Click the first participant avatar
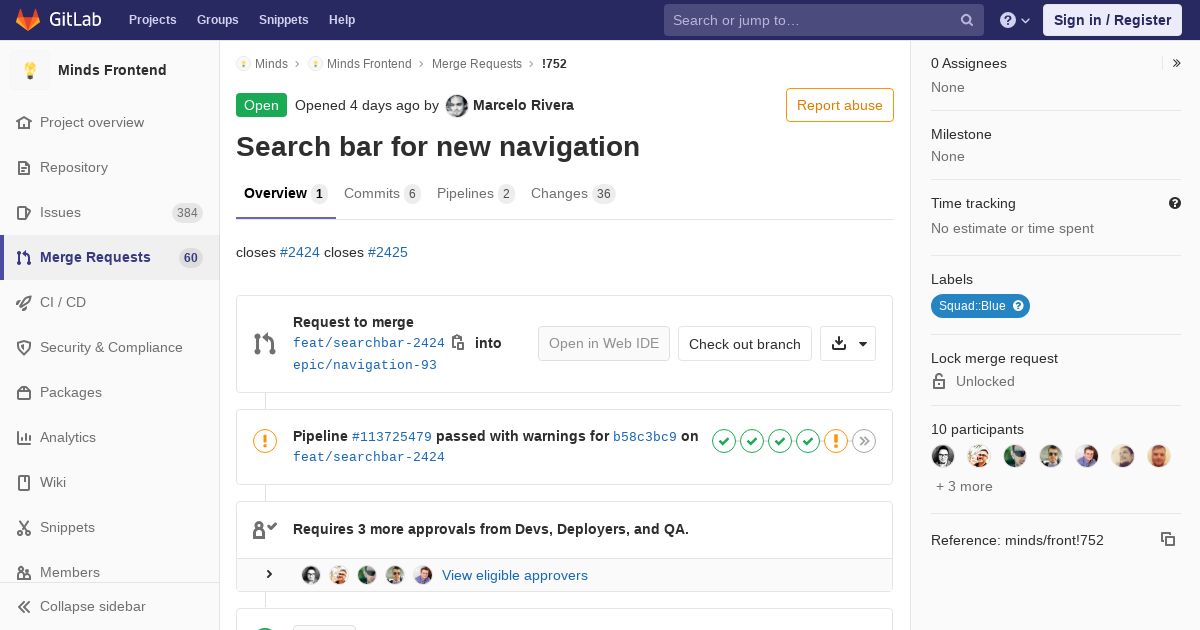The height and width of the screenshot is (630, 1200). tap(943, 456)
